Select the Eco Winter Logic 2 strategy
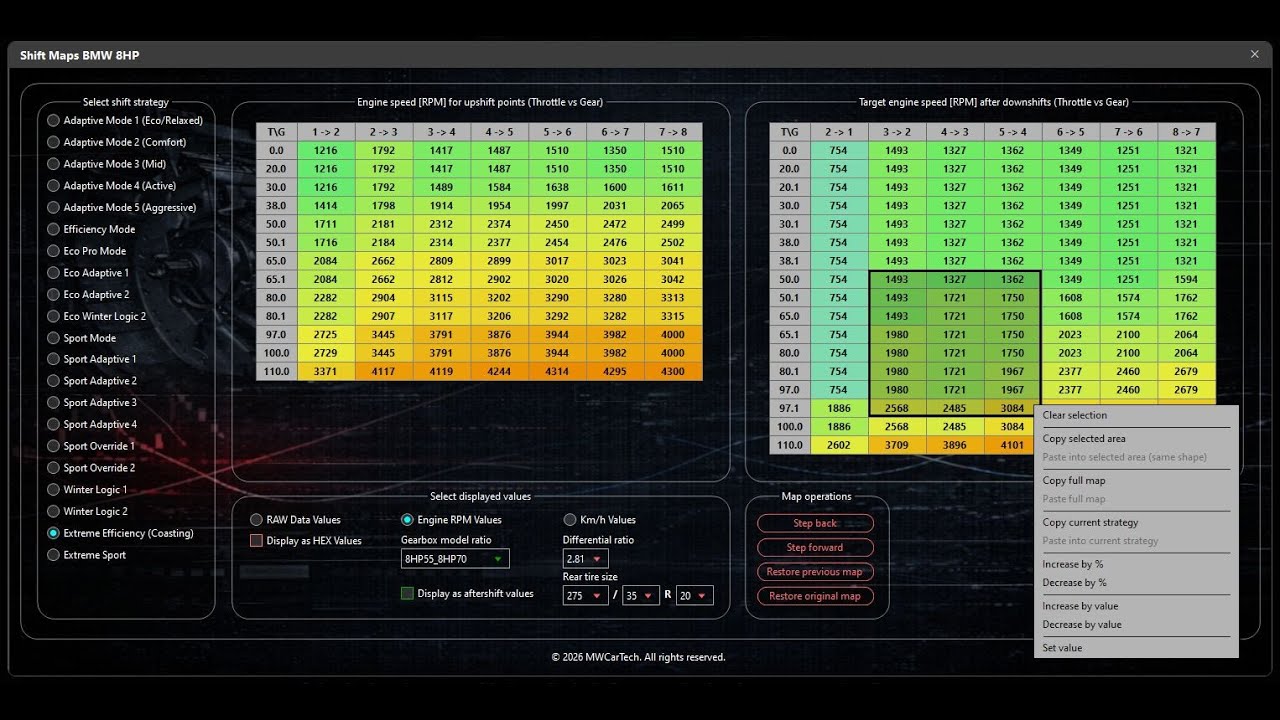The height and width of the screenshot is (720, 1280). pyautogui.click(x=96, y=316)
